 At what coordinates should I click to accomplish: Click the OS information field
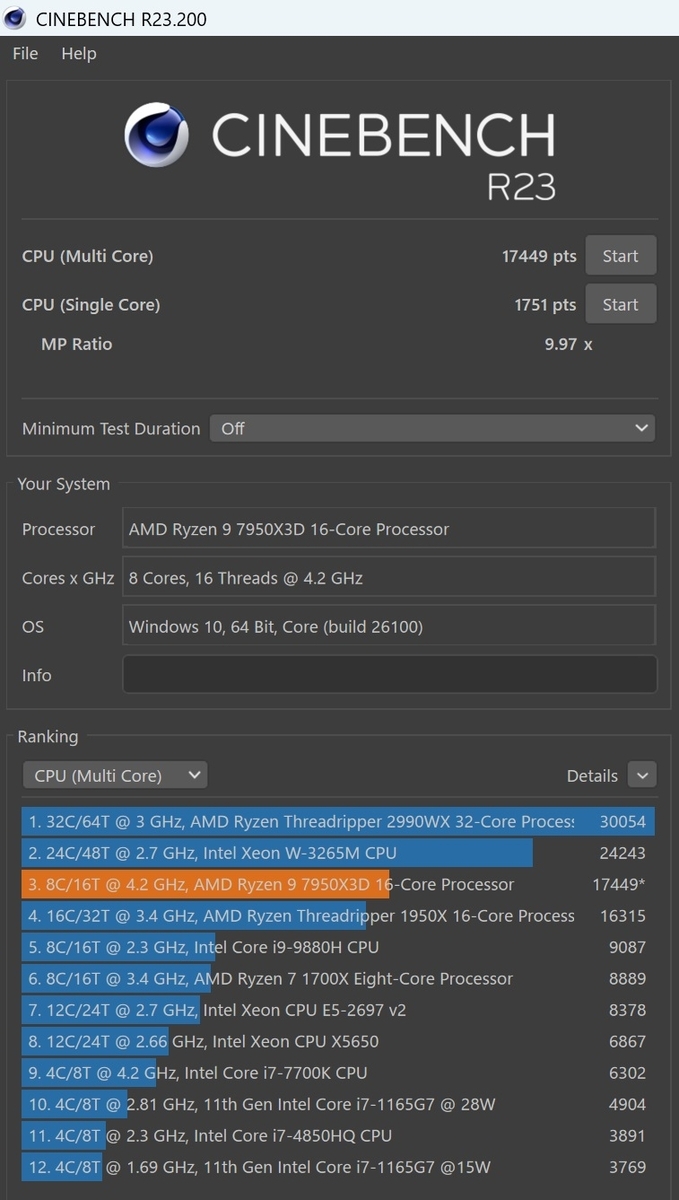tap(390, 627)
